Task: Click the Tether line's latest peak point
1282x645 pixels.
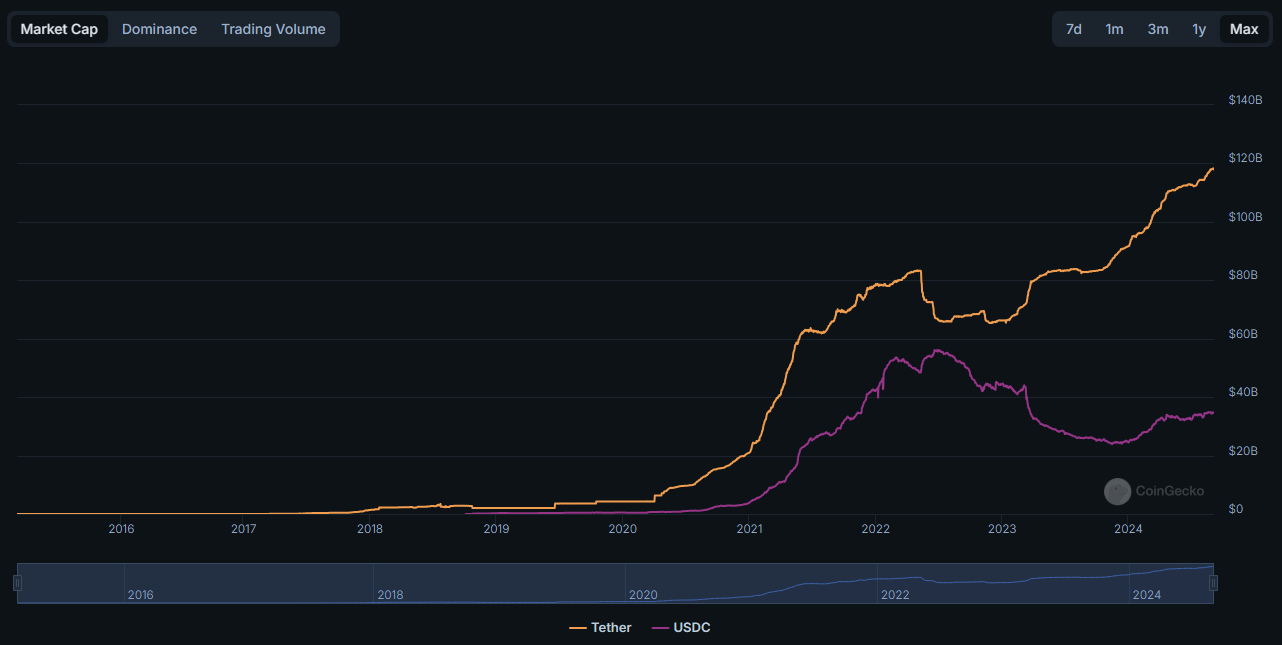Action: pos(1212,168)
